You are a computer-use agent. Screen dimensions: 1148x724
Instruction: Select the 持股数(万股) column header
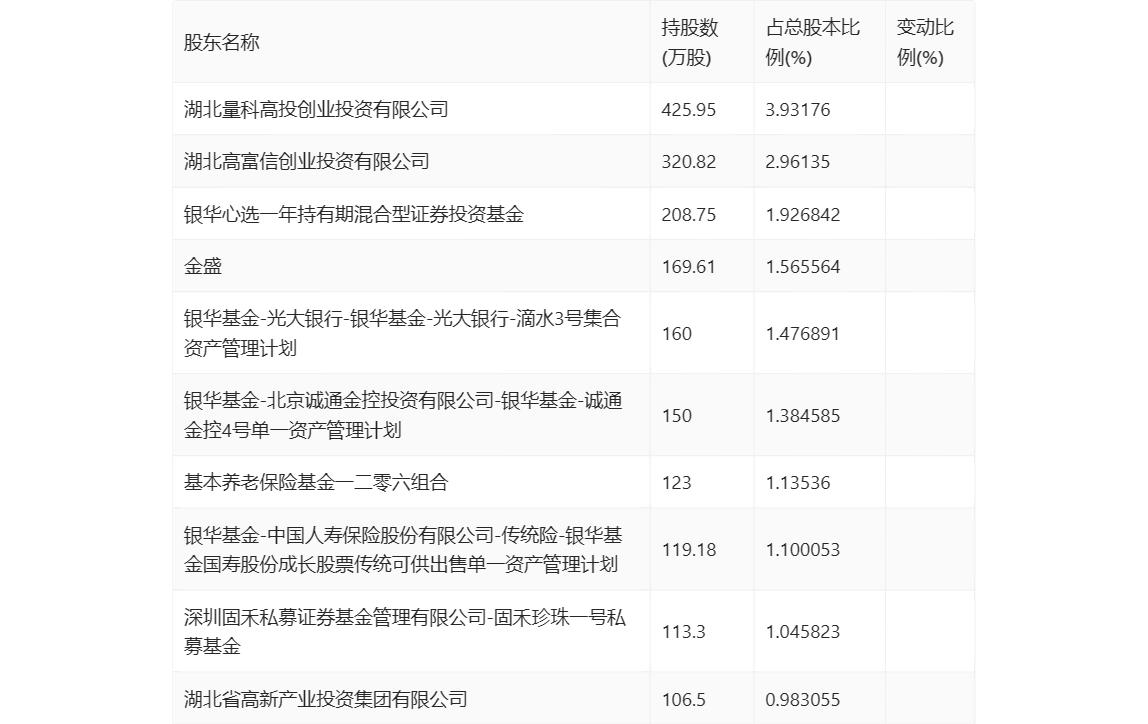click(x=690, y=42)
